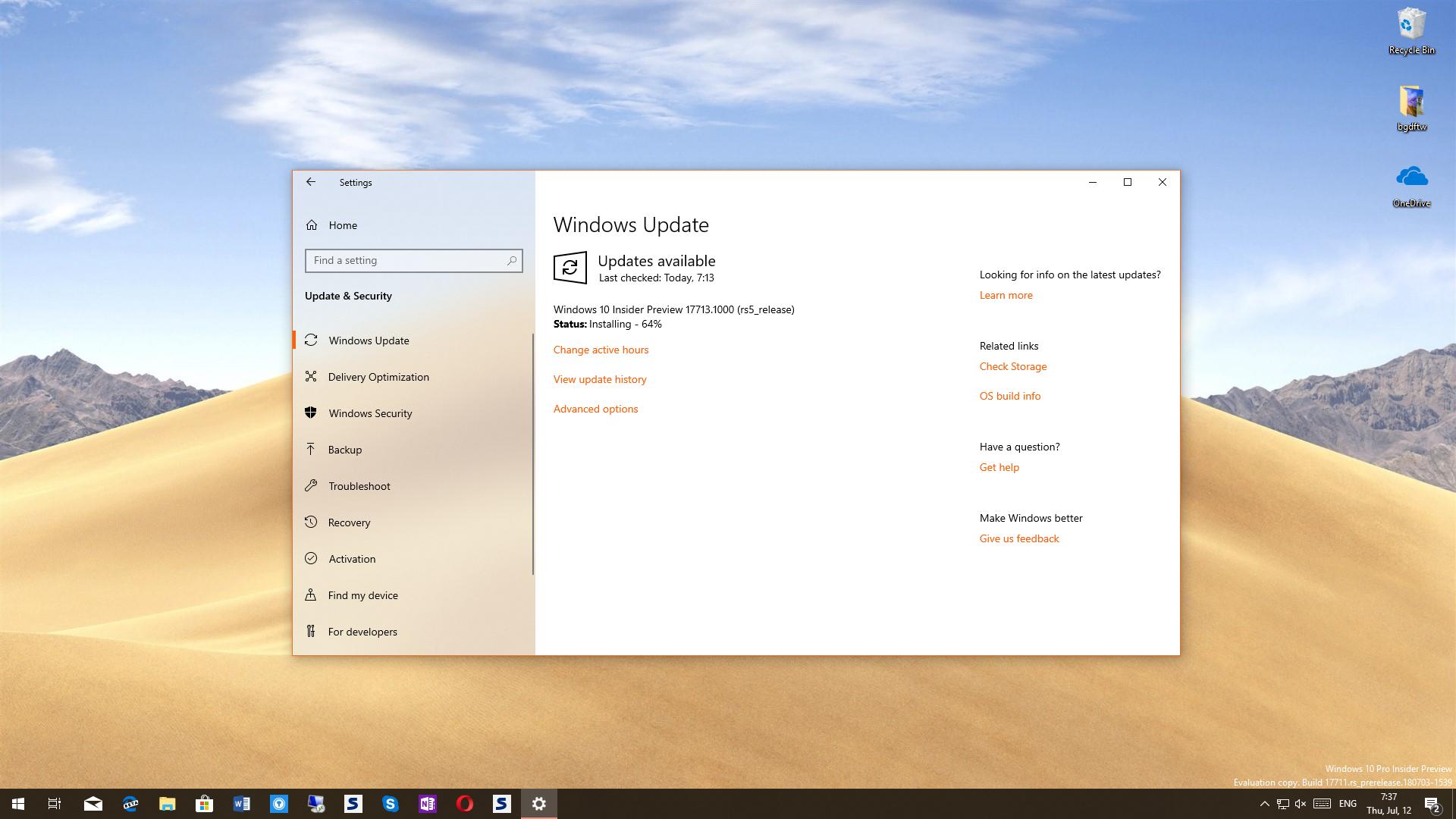The width and height of the screenshot is (1456, 819).
Task: Open the Recovery section
Action: [x=413, y=522]
